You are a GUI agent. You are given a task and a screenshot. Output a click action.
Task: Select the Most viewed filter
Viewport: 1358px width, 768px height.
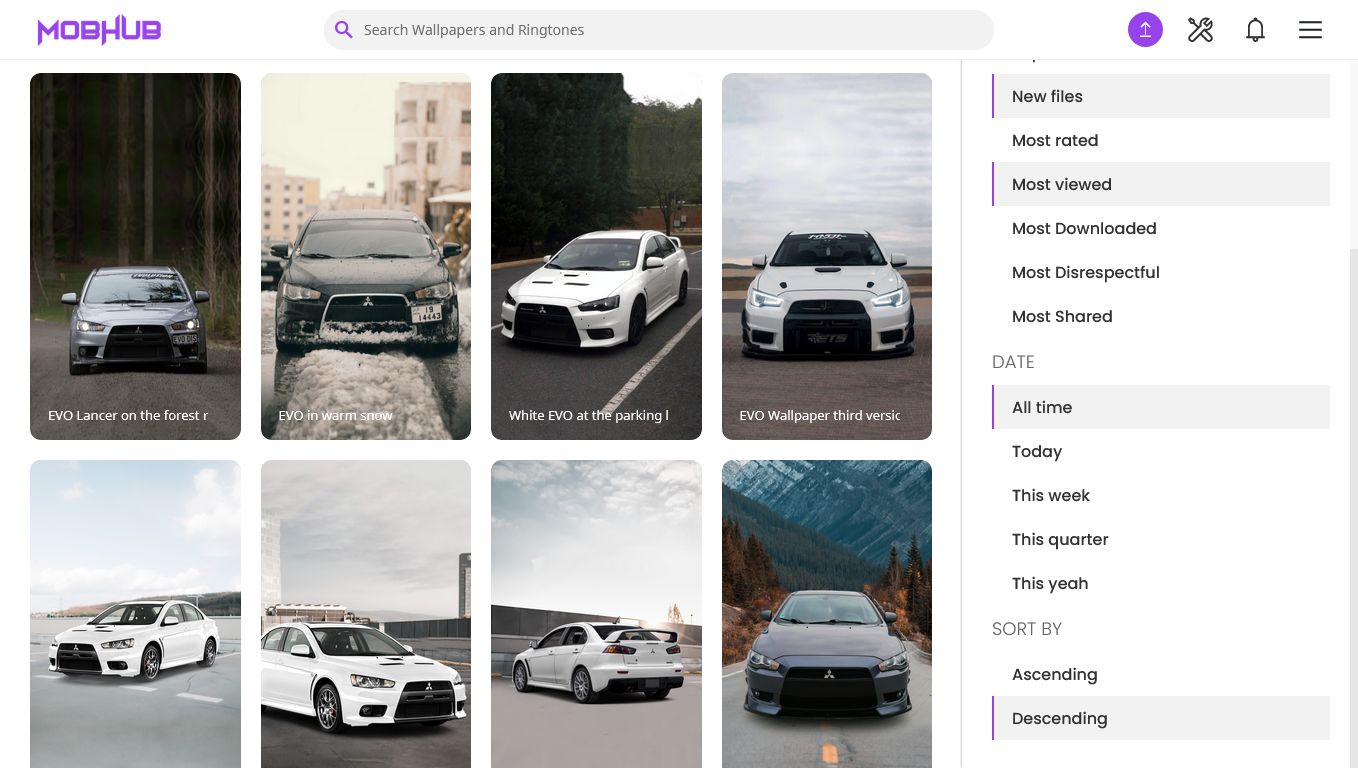tap(1161, 184)
